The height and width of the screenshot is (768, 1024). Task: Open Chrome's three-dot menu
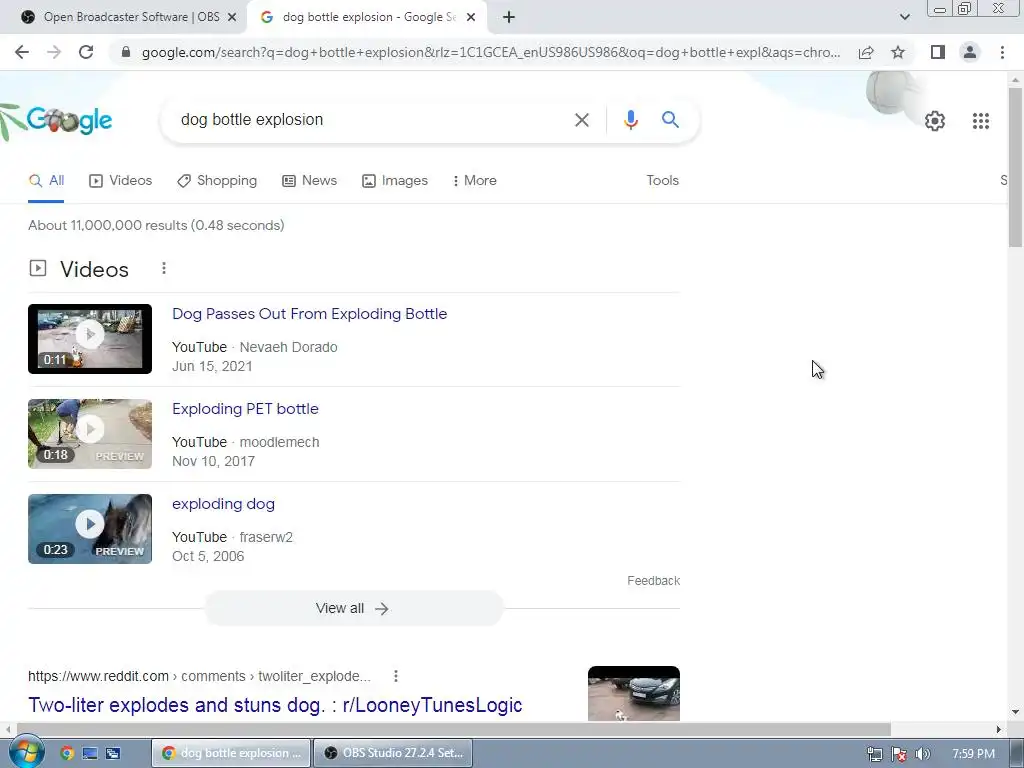coord(1002,52)
